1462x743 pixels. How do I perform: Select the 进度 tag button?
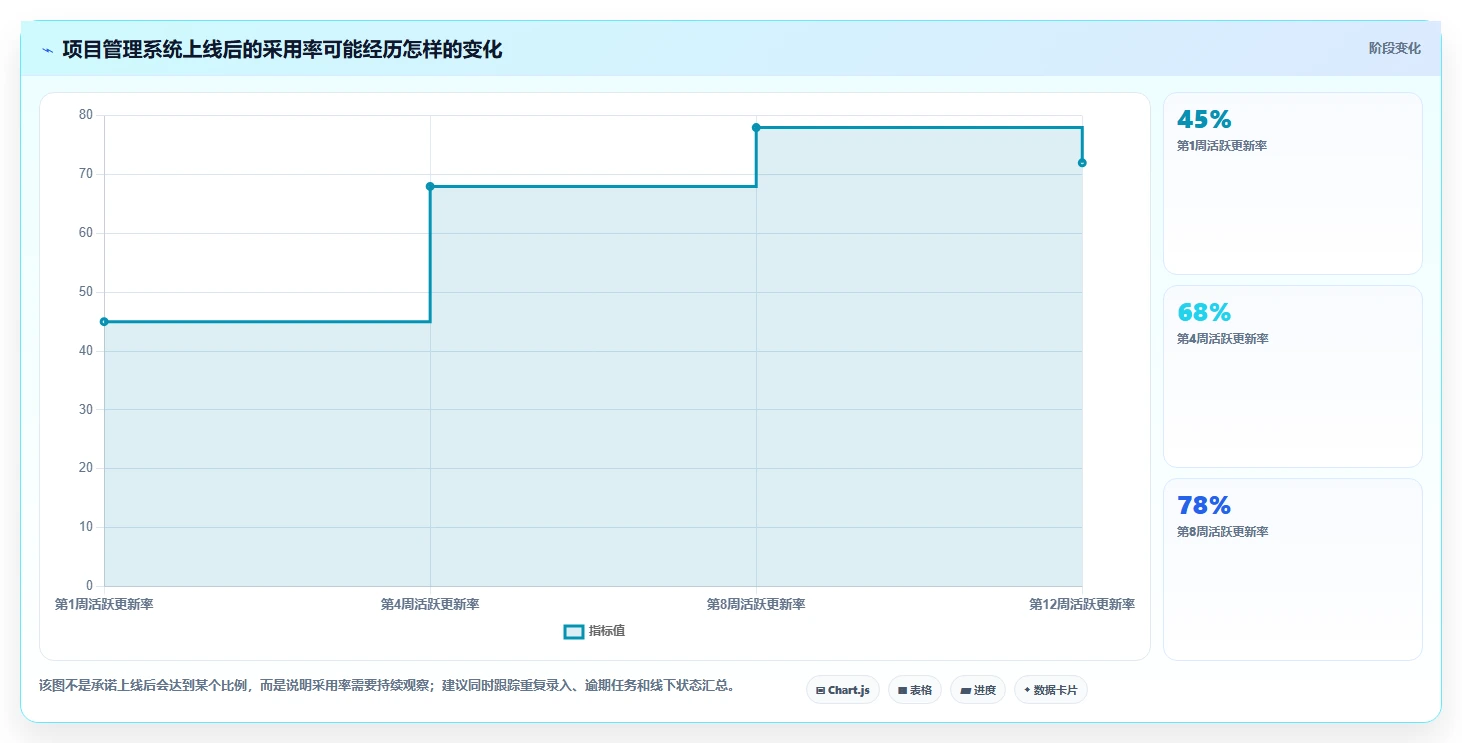(978, 690)
